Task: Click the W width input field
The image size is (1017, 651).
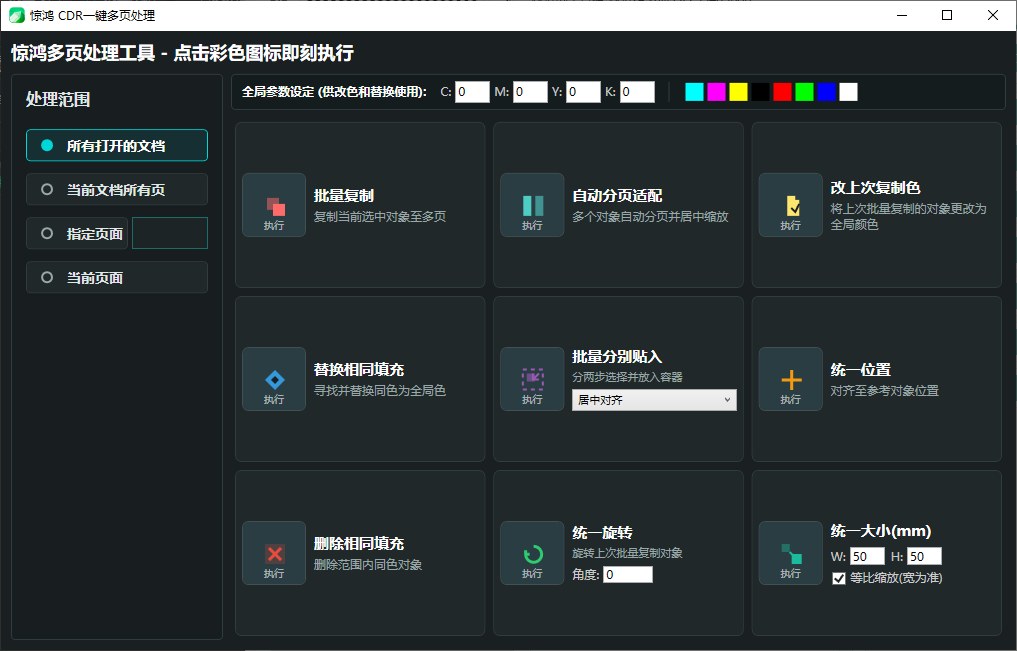Action: click(867, 556)
